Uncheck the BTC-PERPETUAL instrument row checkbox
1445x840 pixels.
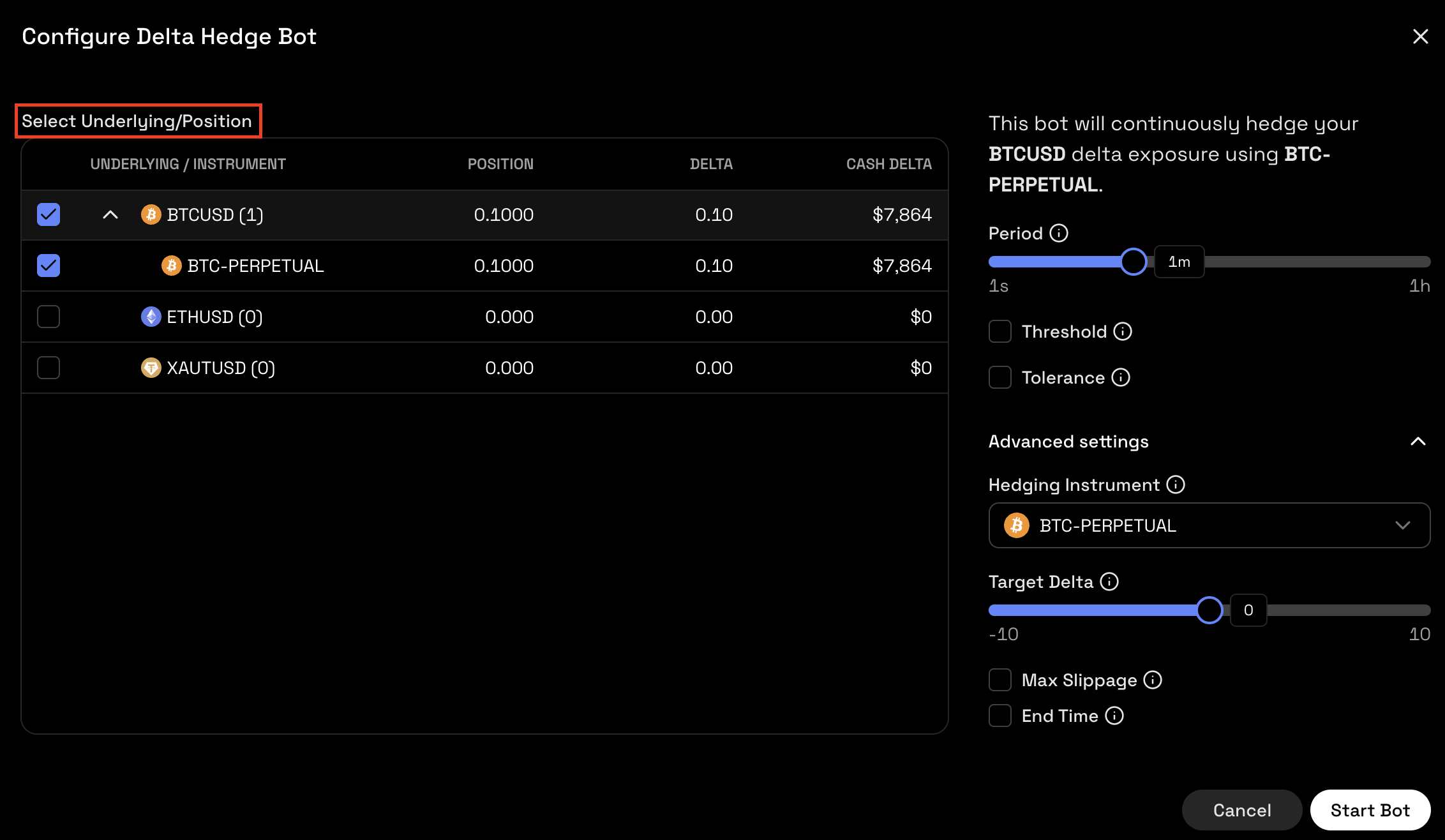(x=49, y=266)
